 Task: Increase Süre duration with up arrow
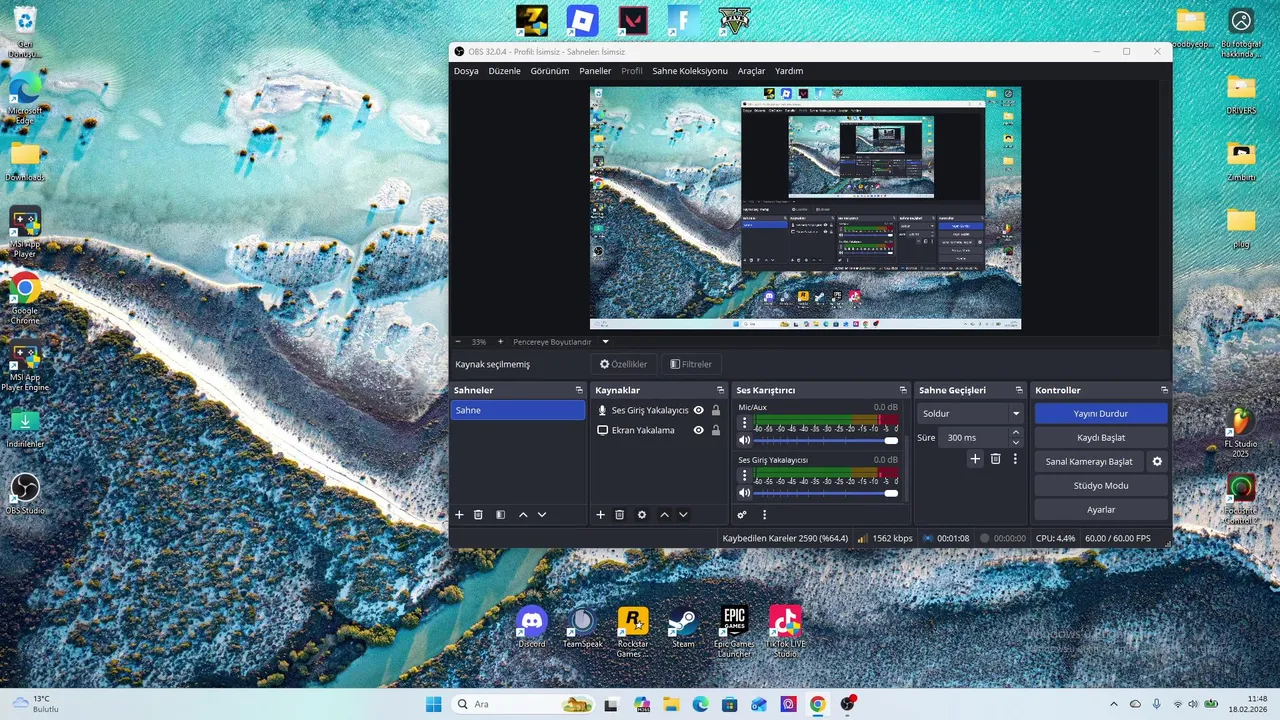point(1016,432)
